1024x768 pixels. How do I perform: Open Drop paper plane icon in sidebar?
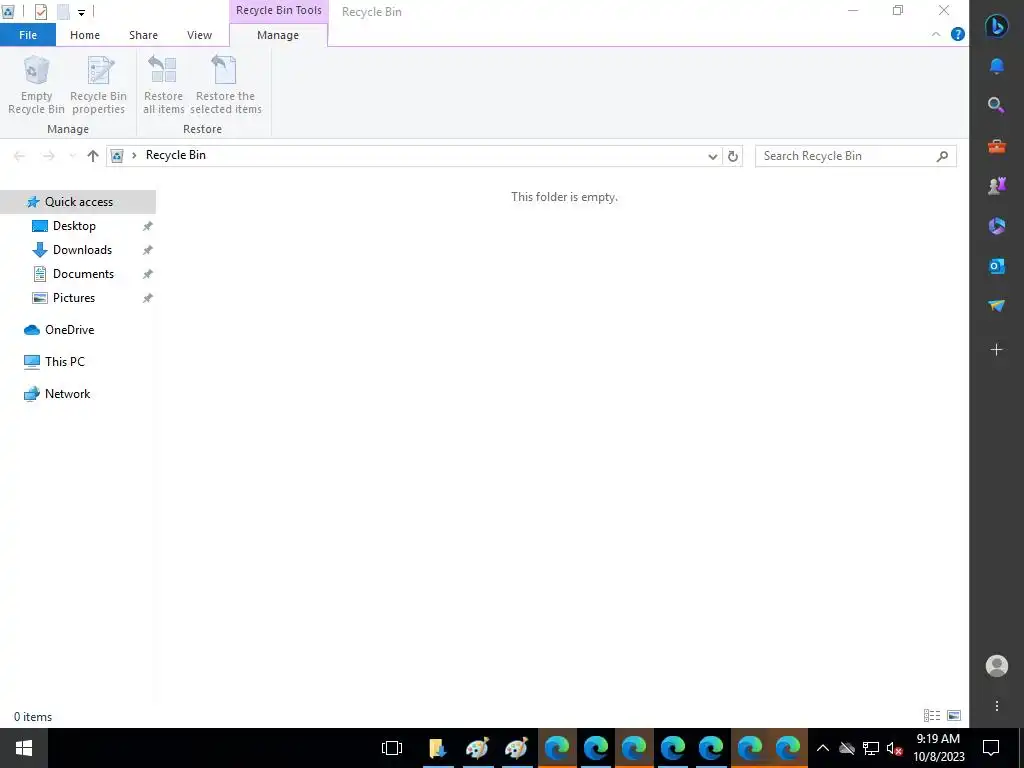(x=997, y=306)
